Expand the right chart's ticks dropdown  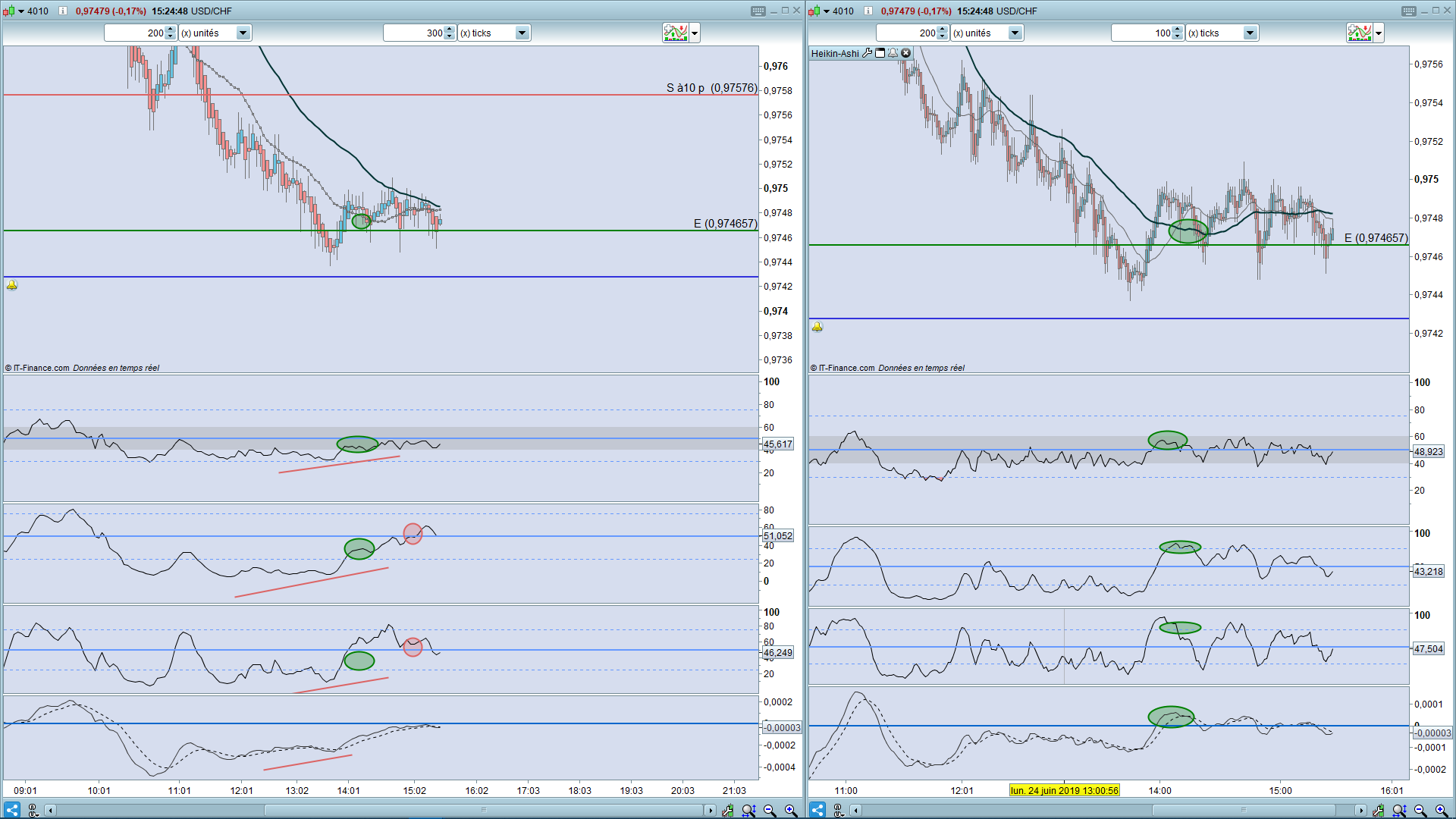tap(1250, 33)
